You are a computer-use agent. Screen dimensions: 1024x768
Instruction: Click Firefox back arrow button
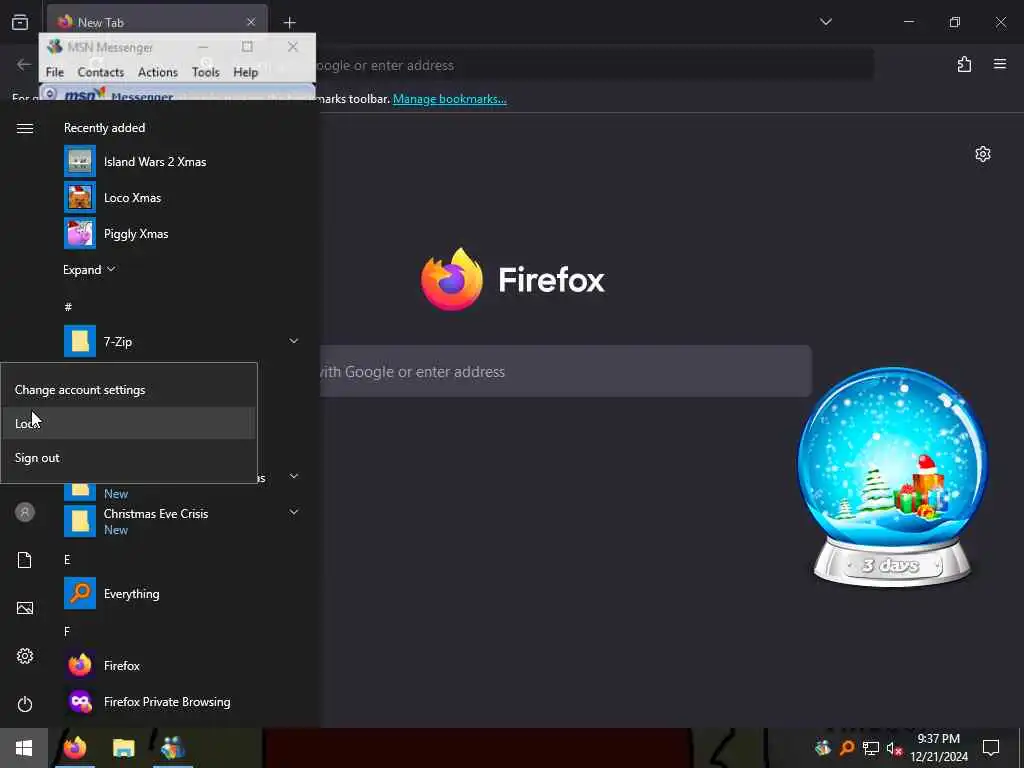(x=24, y=64)
